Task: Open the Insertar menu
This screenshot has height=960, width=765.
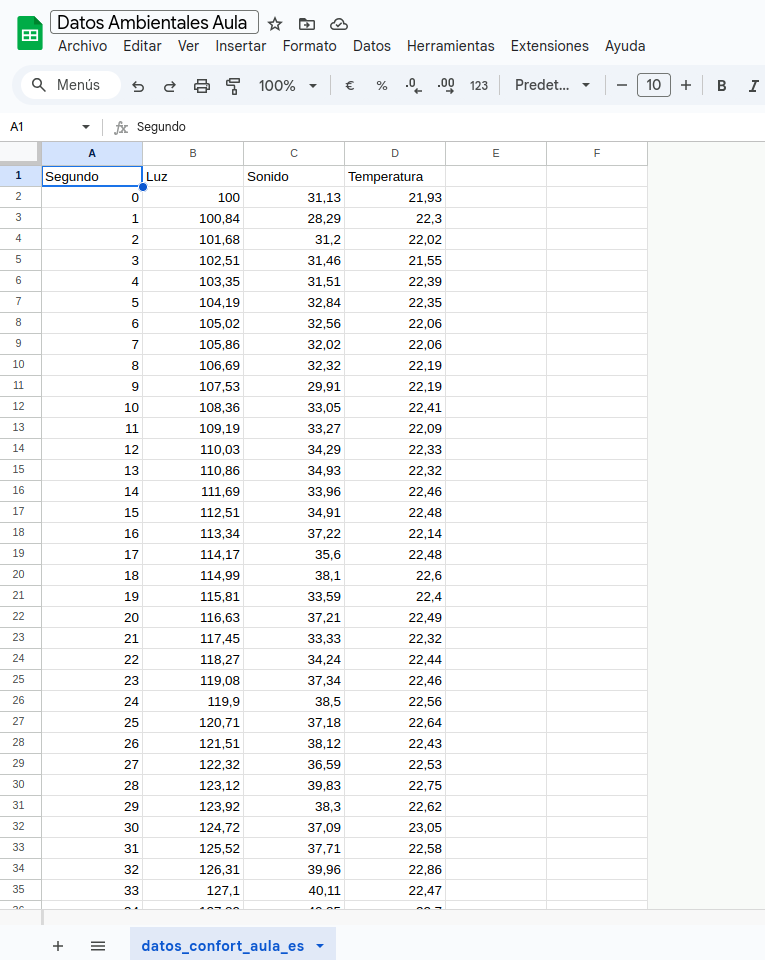Action: point(241,46)
